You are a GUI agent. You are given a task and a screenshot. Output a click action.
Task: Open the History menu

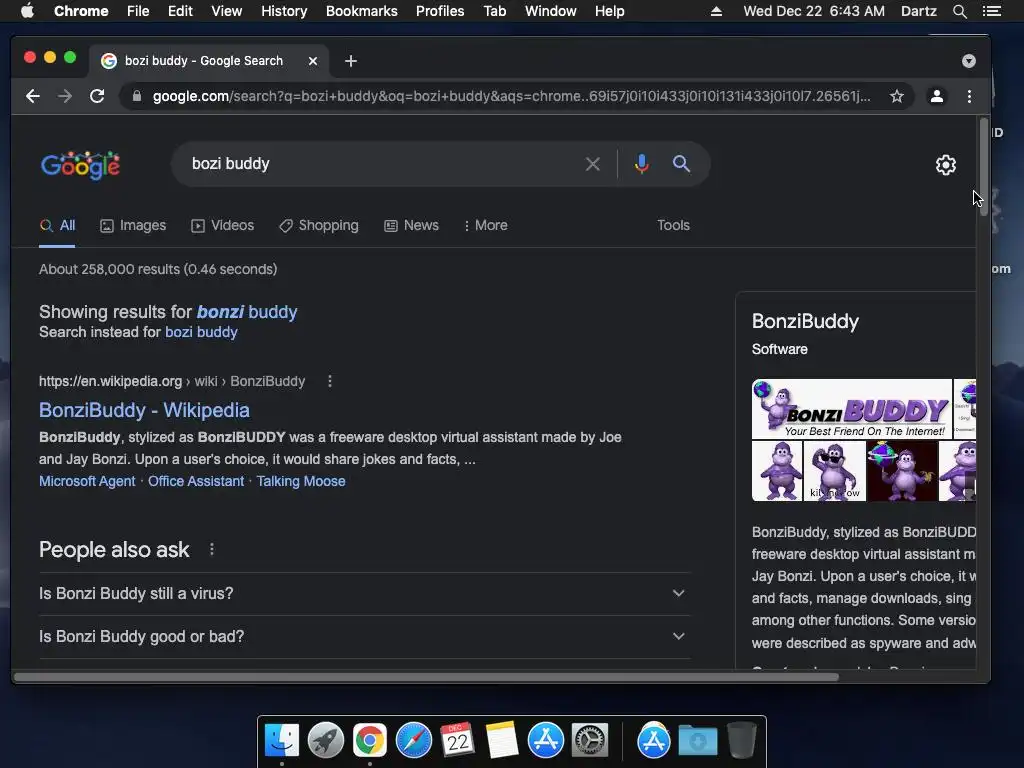(x=284, y=11)
